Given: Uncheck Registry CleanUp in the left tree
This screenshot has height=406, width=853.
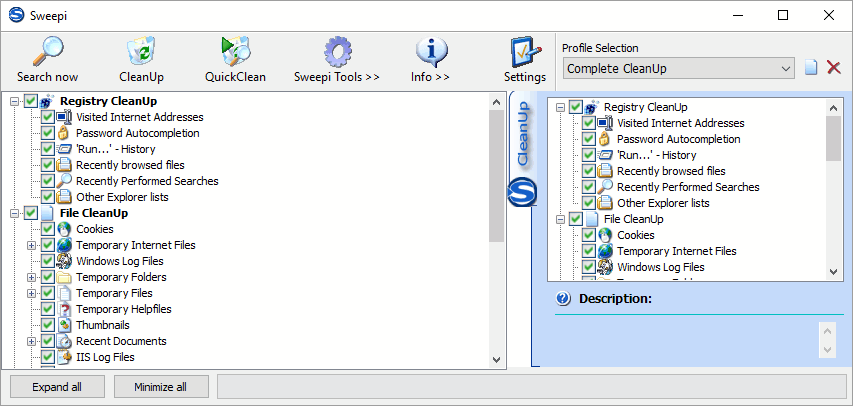Looking at the screenshot, I should 30,101.
